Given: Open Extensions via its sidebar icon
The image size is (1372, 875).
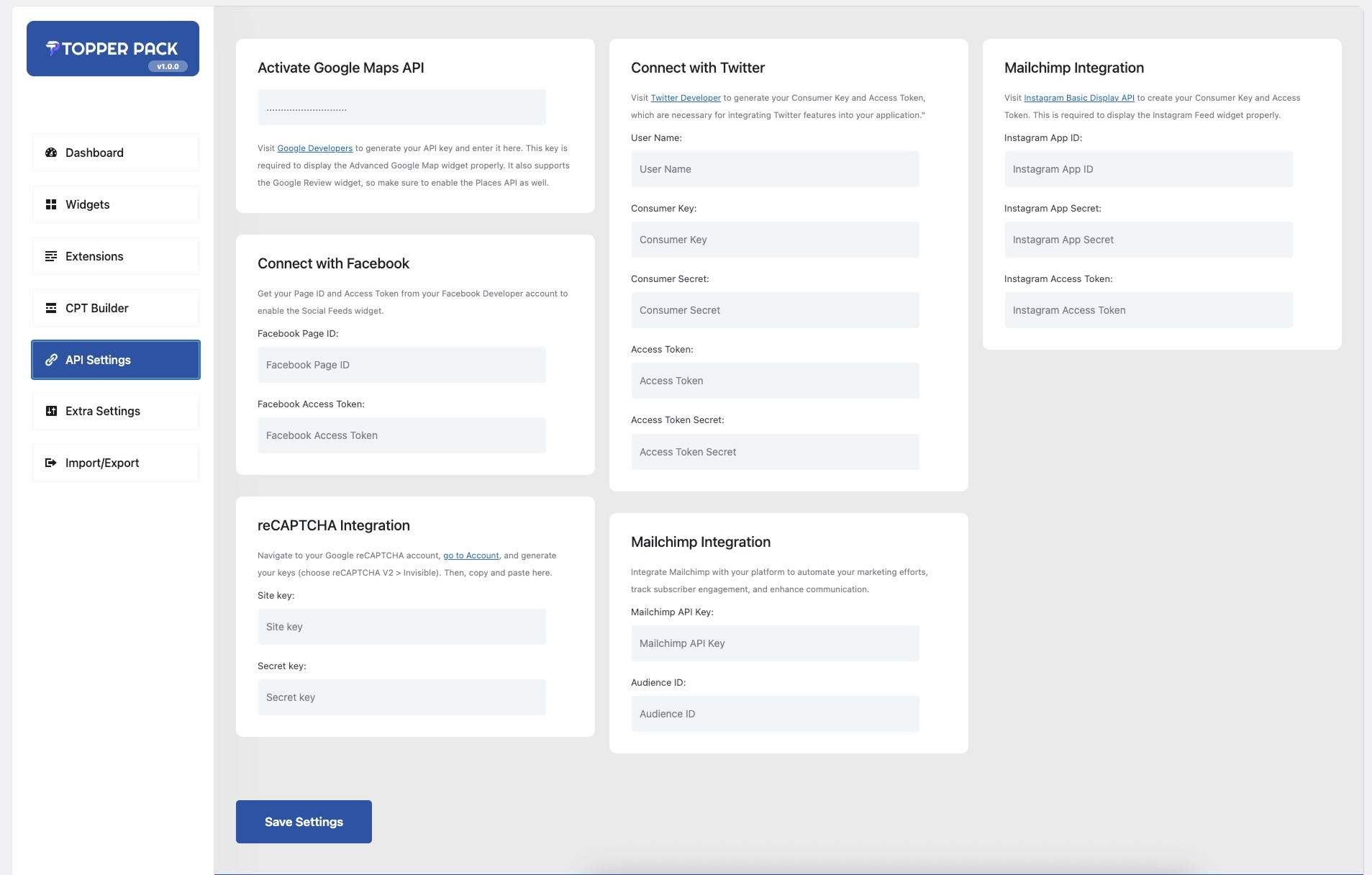Looking at the screenshot, I should tap(50, 256).
